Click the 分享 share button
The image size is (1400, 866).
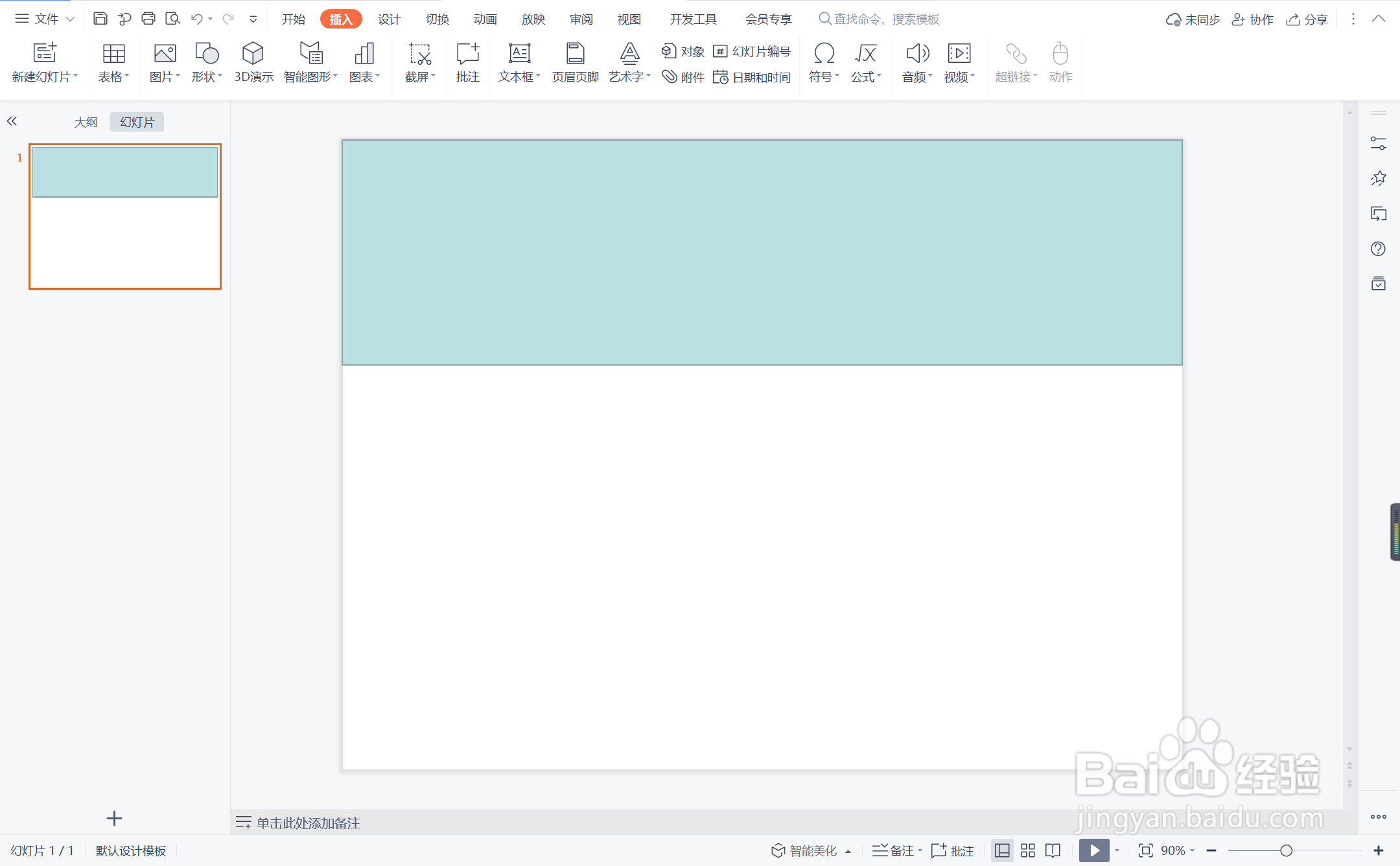point(1307,19)
